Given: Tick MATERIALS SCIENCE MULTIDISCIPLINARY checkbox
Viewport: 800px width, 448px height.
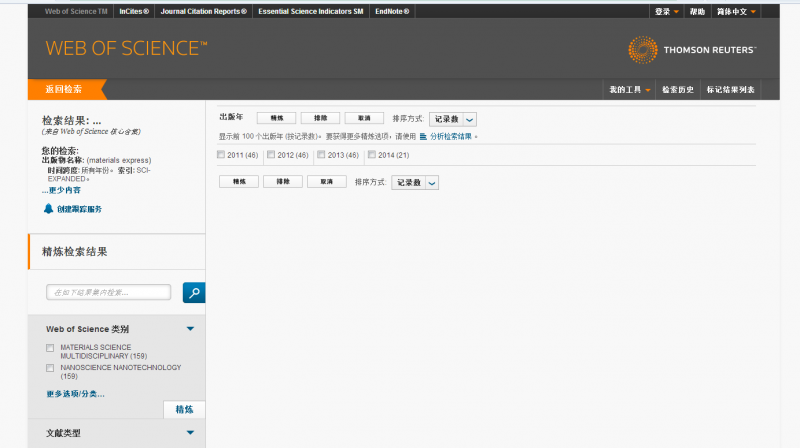Looking at the screenshot, I should tap(50, 348).
